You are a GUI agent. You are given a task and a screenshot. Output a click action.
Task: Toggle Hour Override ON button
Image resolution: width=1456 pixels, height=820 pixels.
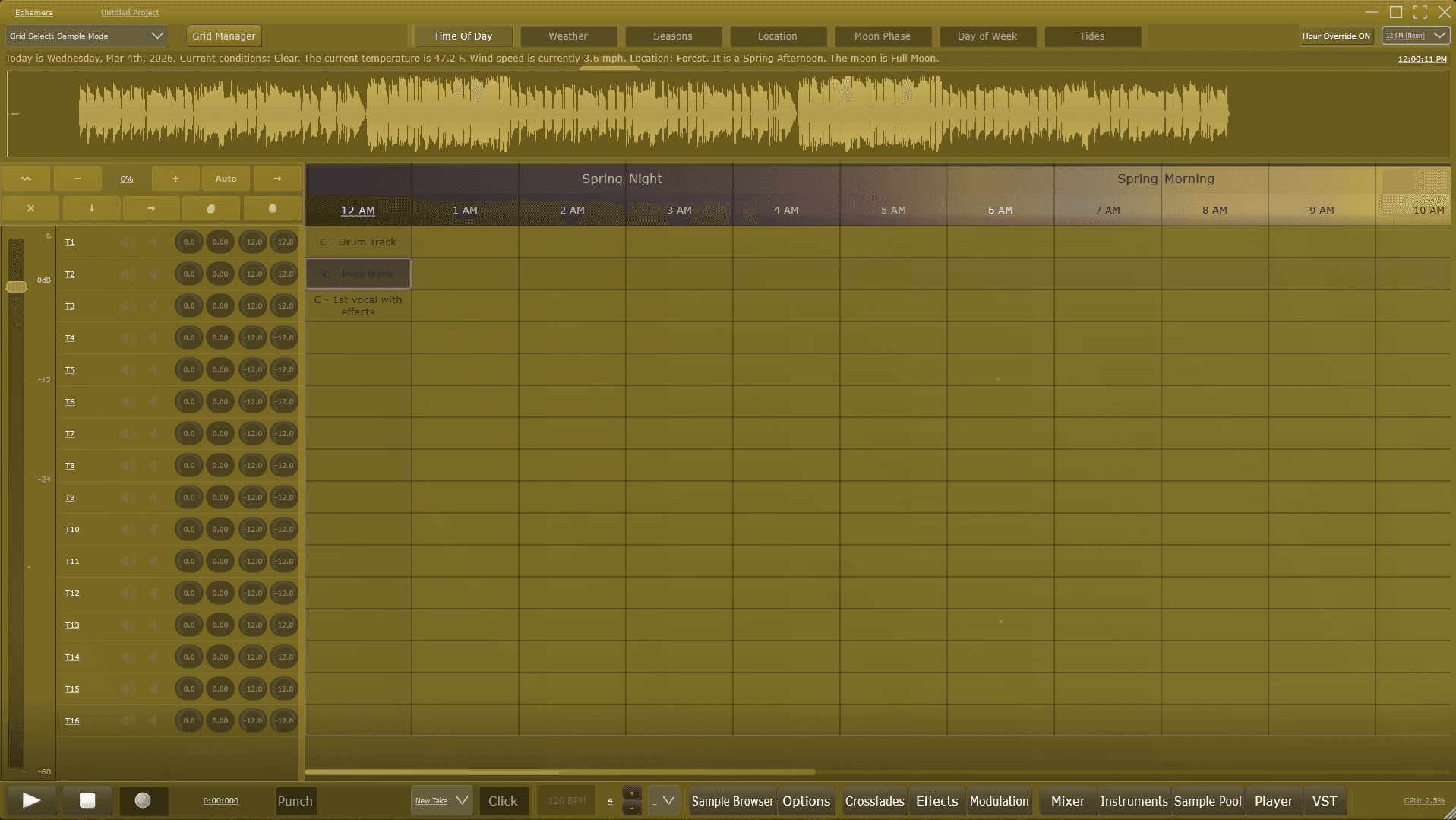1336,36
